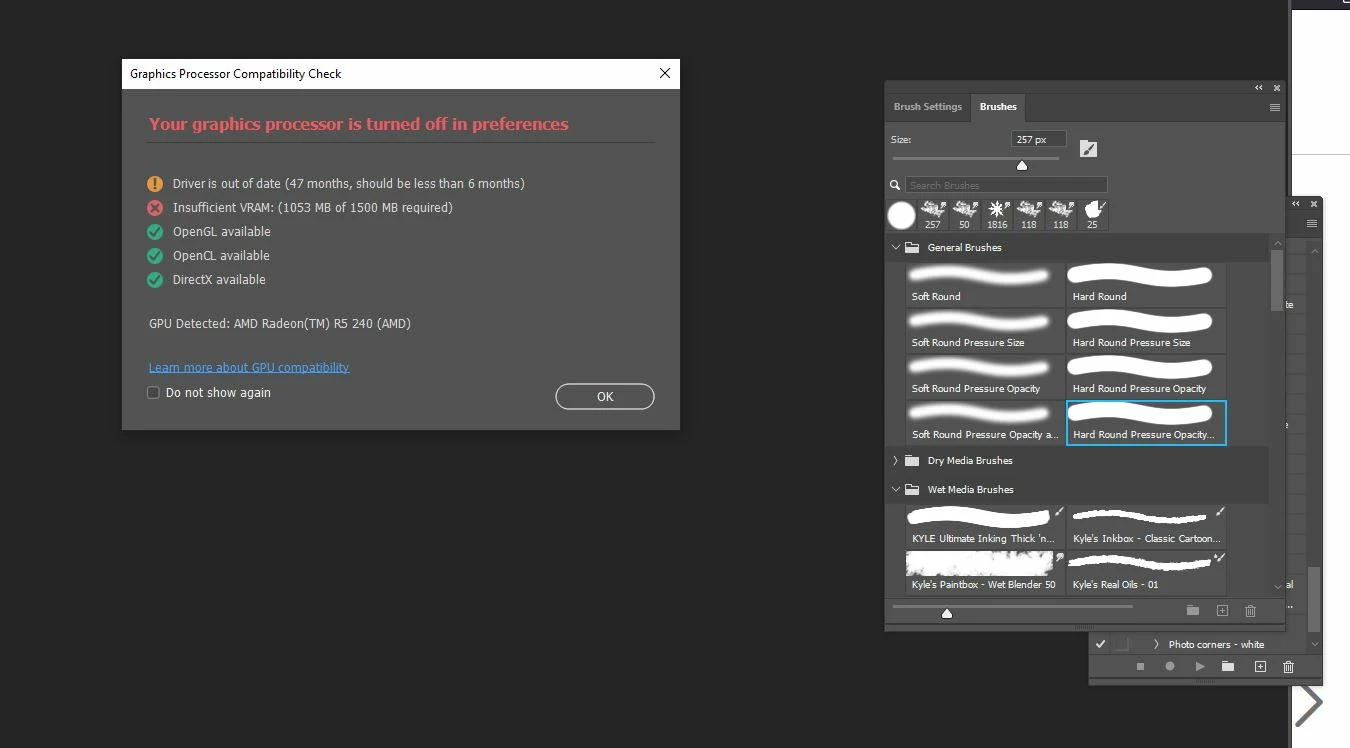This screenshot has width=1350, height=748.
Task: Select the Soft Round brush
Action: tap(985, 285)
